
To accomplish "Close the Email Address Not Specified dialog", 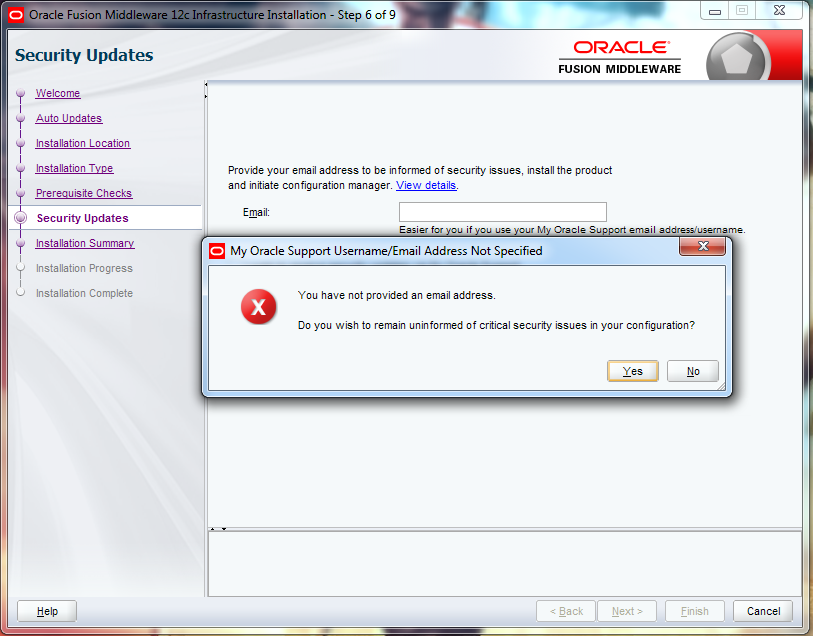I will tap(703, 247).
